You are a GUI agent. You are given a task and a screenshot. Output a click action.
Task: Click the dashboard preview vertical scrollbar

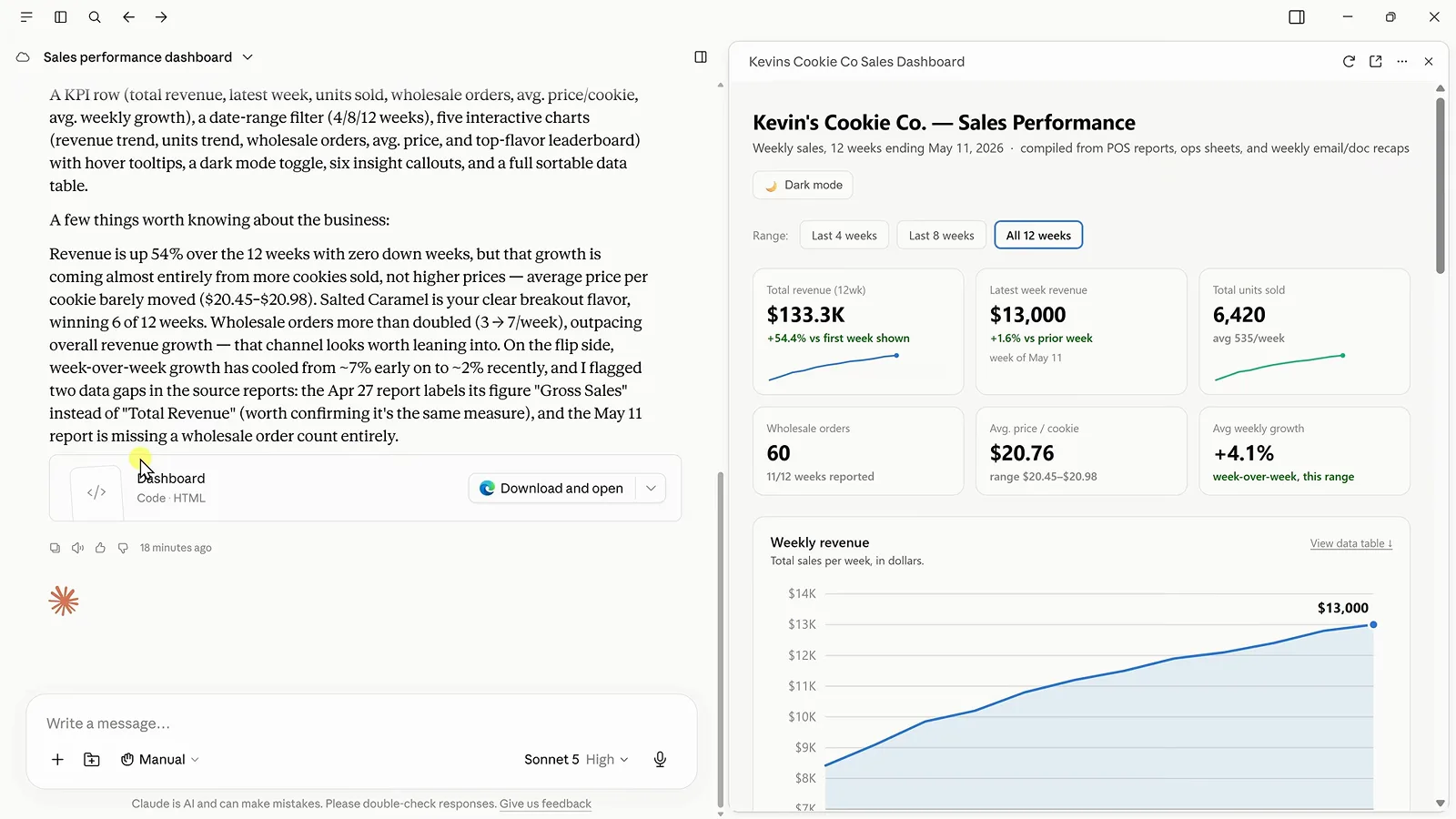click(1441, 185)
